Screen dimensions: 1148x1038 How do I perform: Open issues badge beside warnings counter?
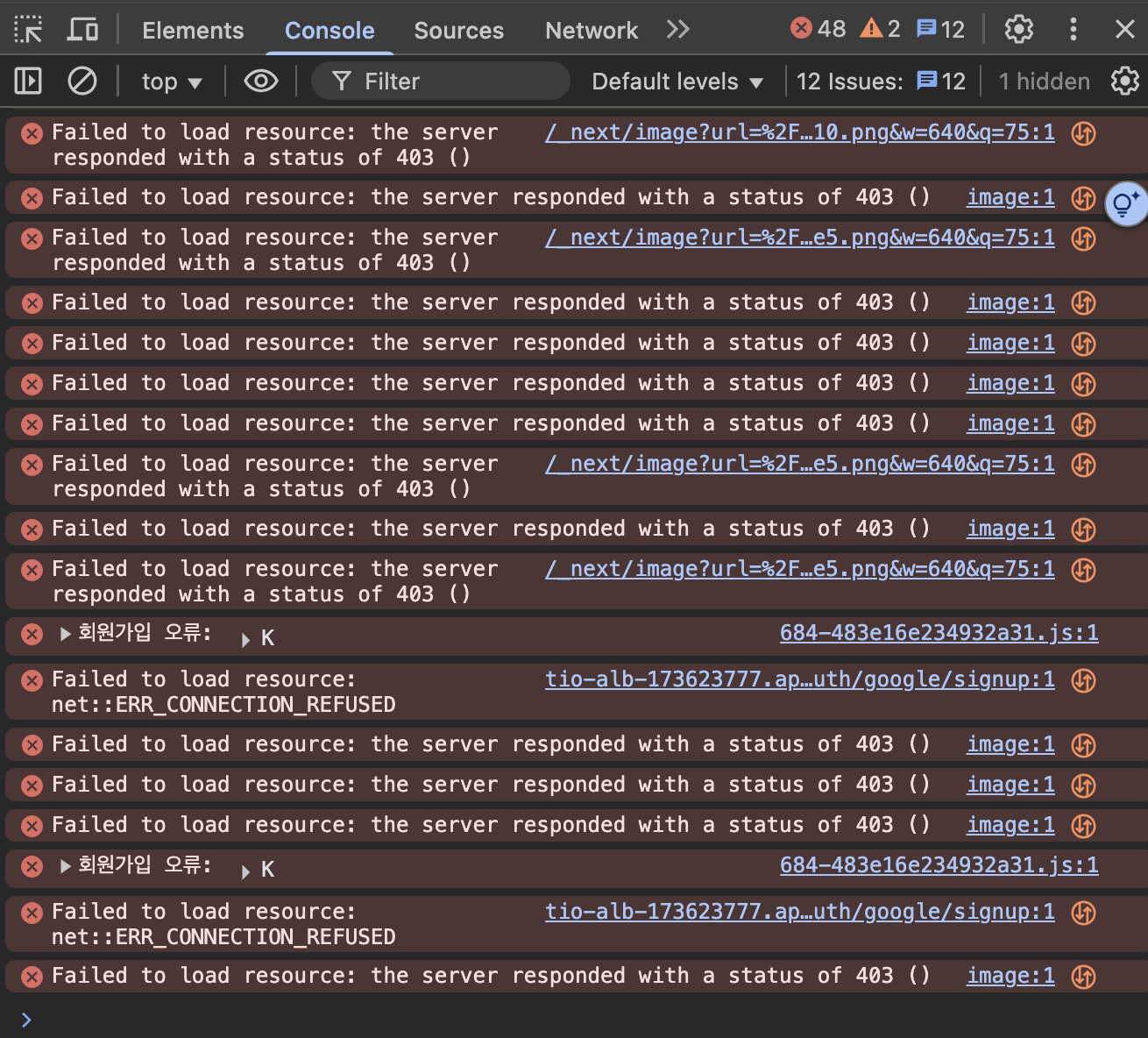click(x=940, y=29)
